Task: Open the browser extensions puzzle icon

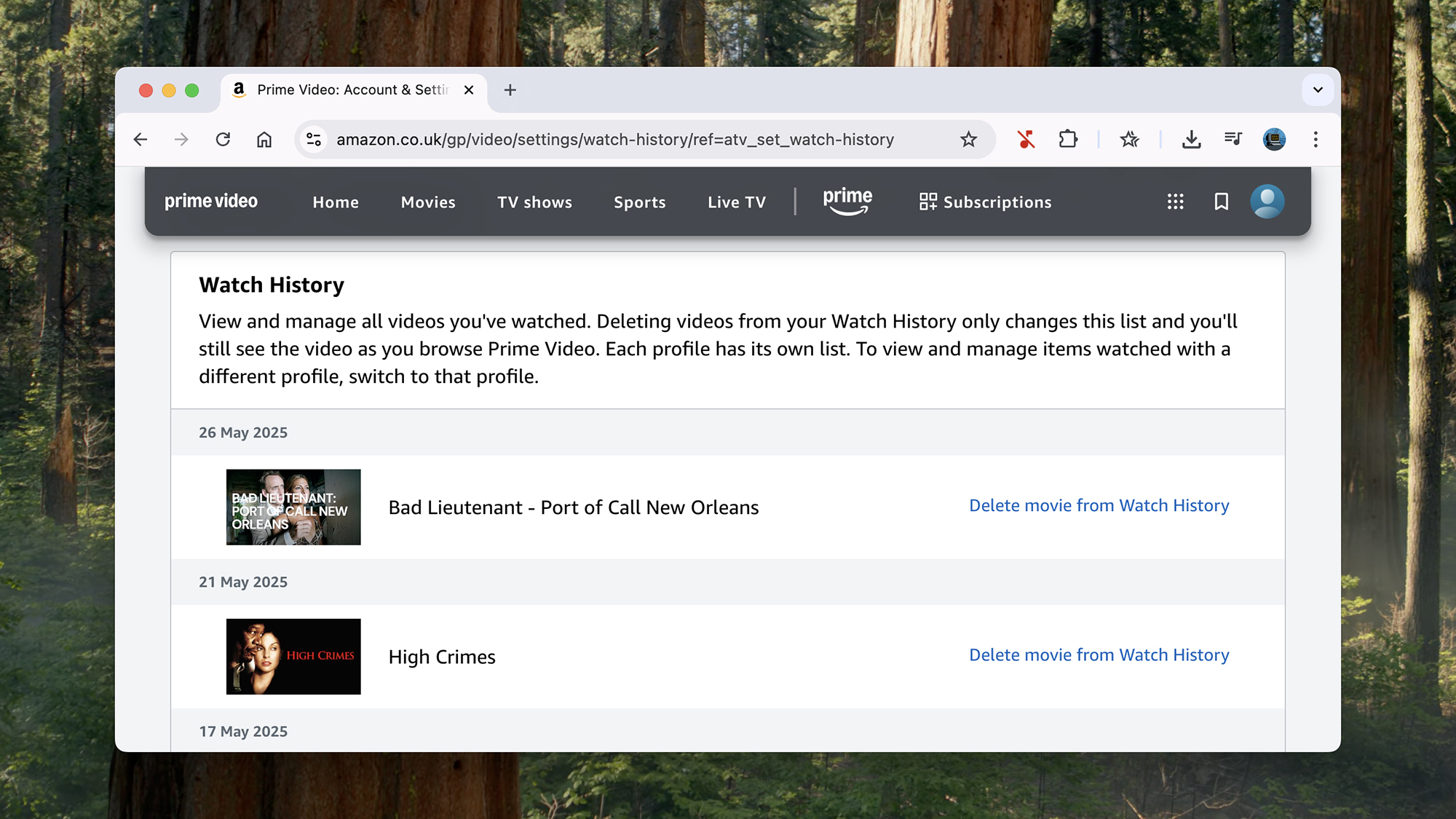Action: point(1067,139)
